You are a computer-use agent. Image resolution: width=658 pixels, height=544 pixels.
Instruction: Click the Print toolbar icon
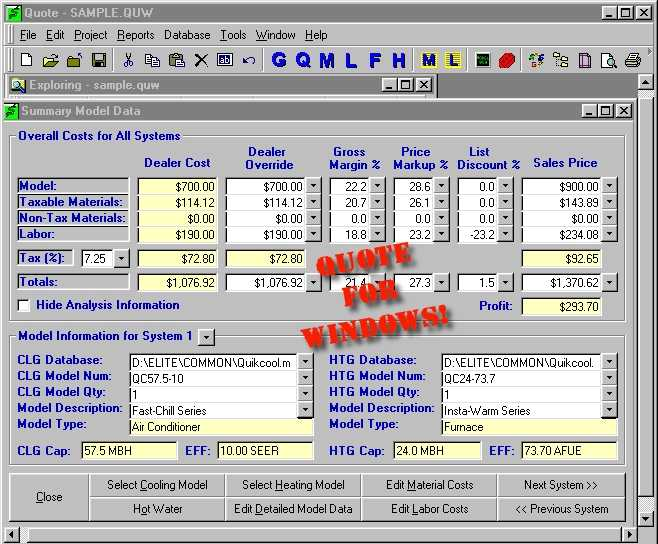pyautogui.click(x=632, y=60)
